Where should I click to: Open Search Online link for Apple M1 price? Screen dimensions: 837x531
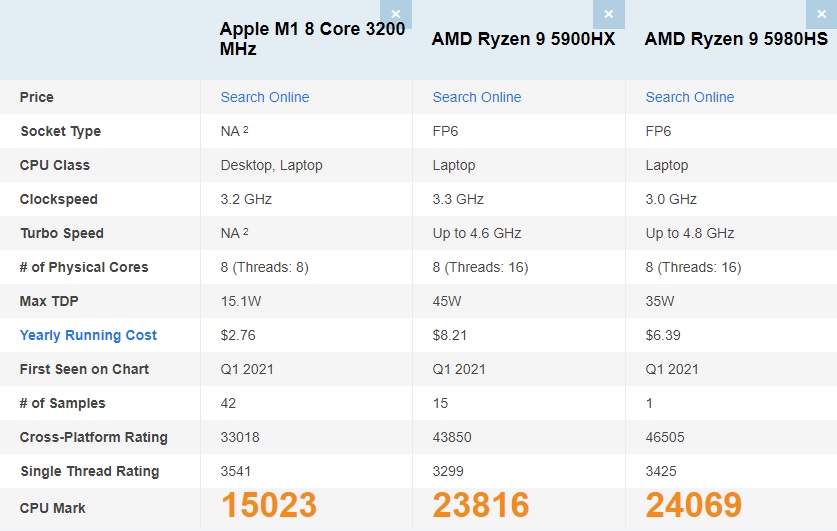click(265, 97)
